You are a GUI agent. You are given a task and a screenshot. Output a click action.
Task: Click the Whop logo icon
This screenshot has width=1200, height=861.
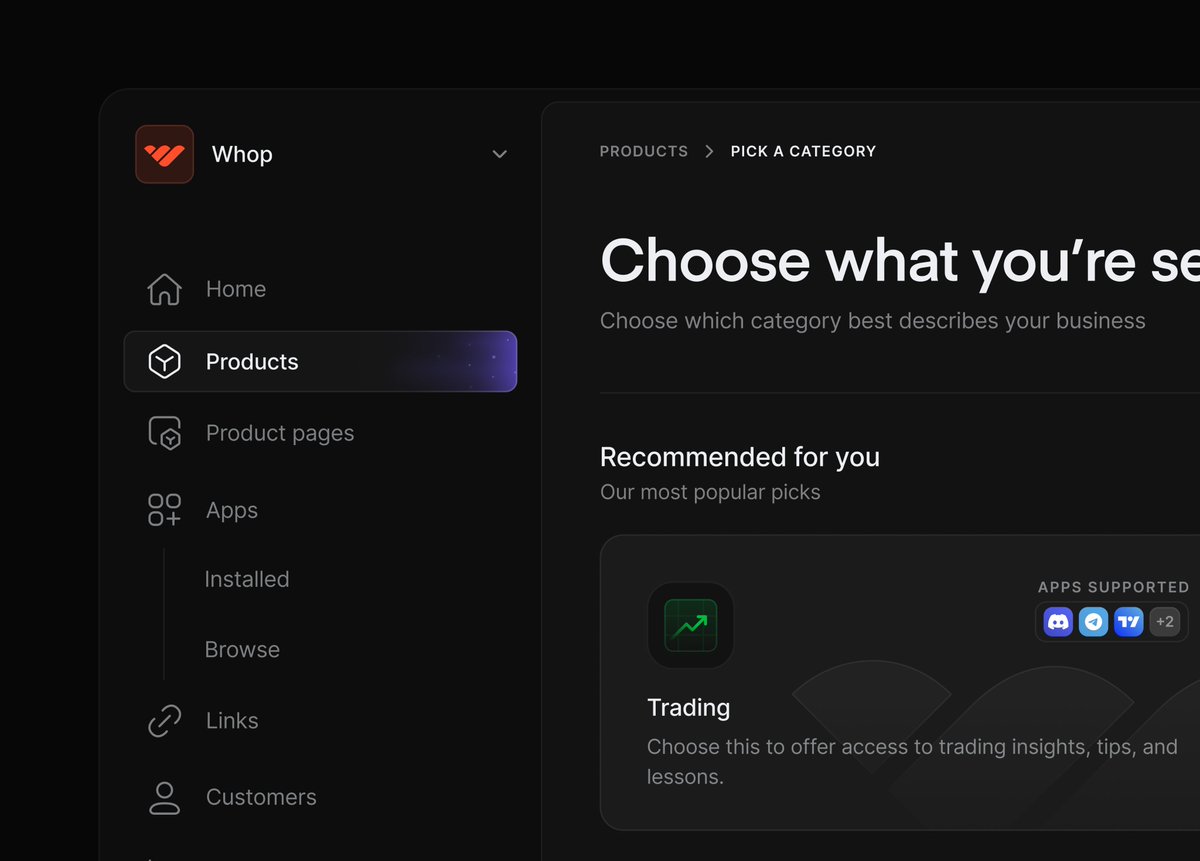click(164, 154)
